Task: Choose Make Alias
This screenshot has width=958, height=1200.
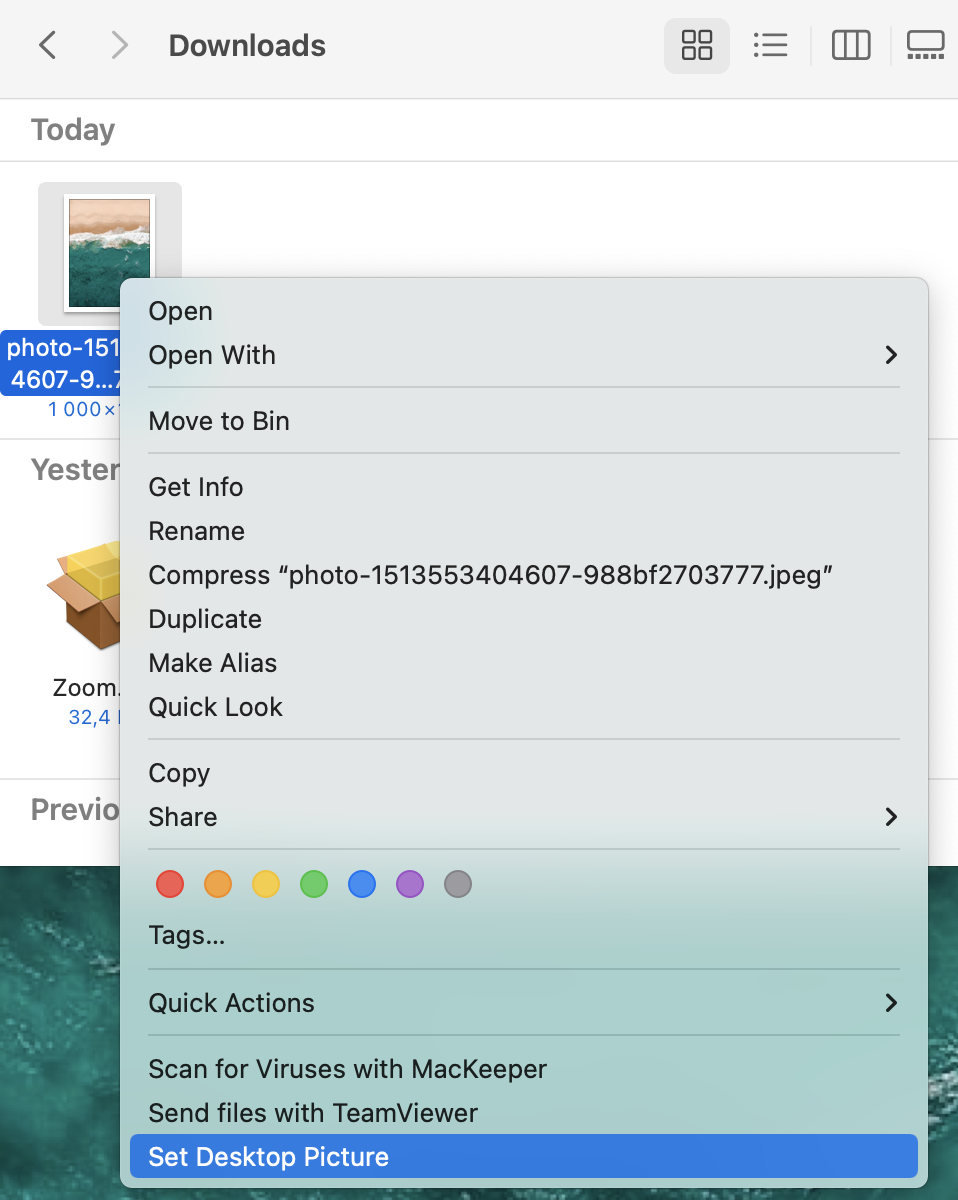Action: pos(524,663)
